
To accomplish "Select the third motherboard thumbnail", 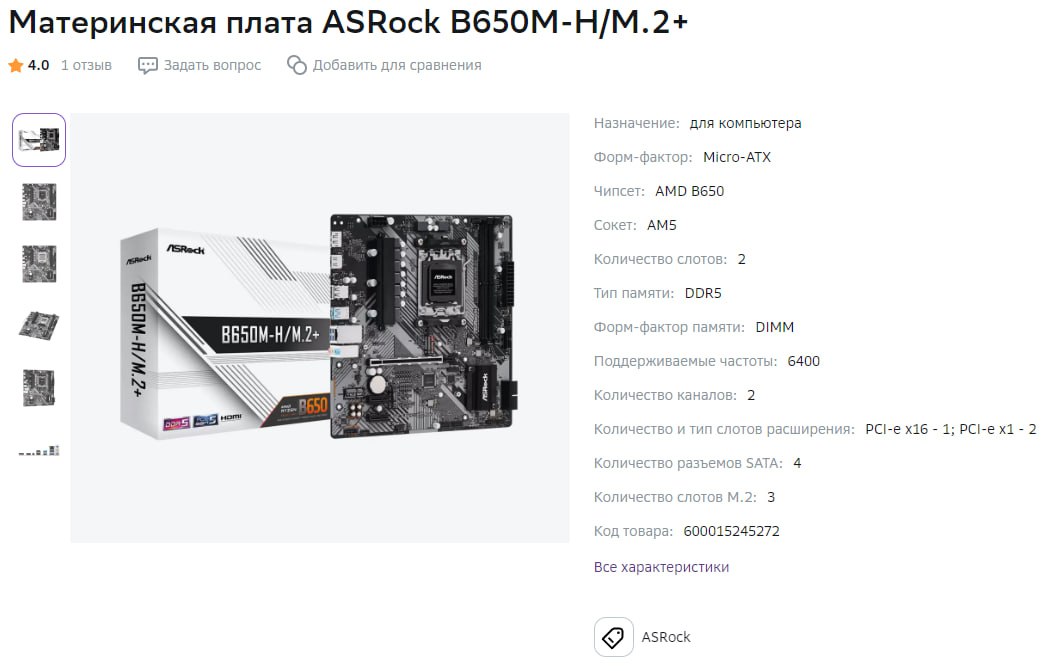I will click(39, 264).
